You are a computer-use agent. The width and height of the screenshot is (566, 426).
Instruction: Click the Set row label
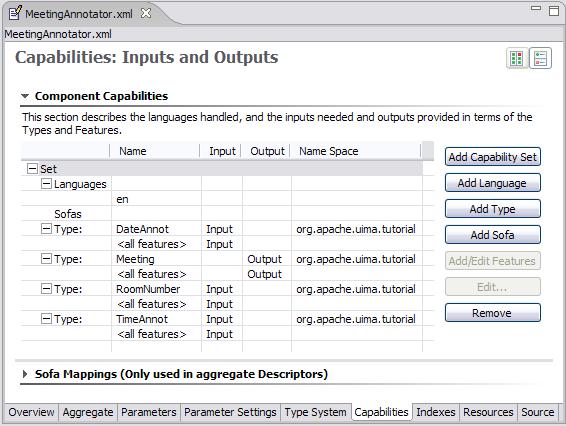point(48,169)
